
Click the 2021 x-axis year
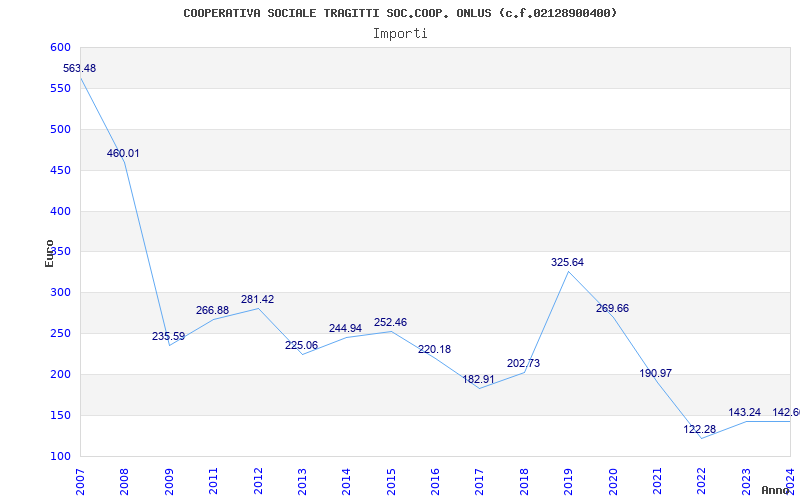pyautogui.click(x=657, y=482)
